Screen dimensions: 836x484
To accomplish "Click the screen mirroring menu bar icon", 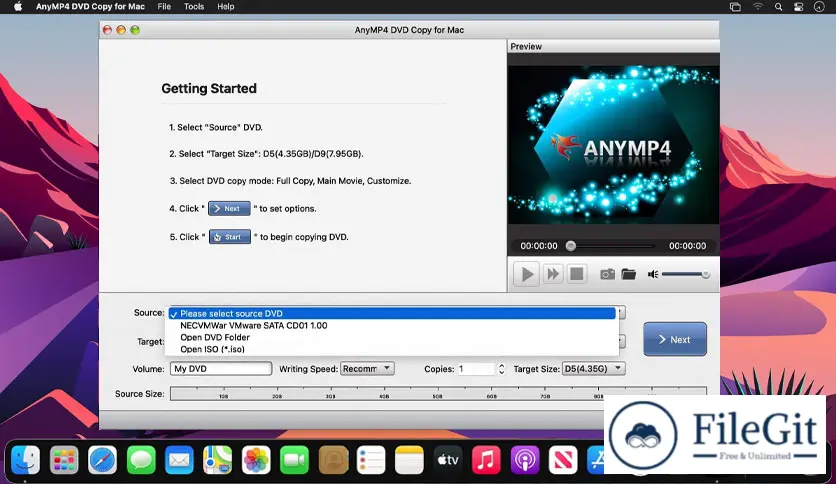I will coord(735,7).
